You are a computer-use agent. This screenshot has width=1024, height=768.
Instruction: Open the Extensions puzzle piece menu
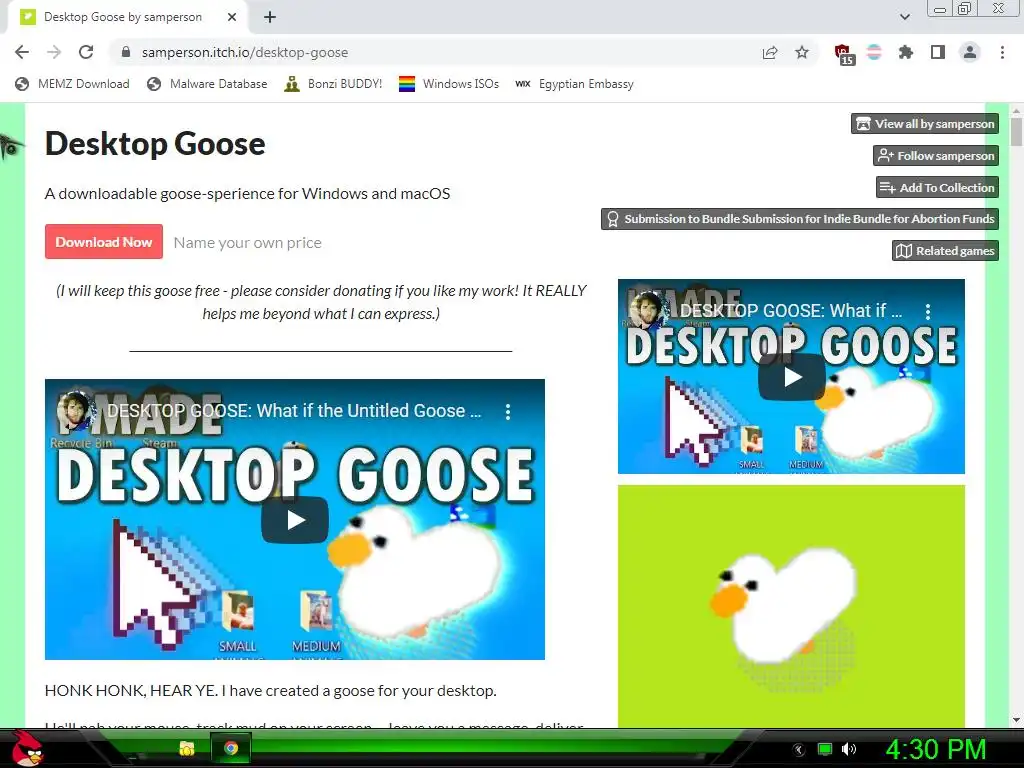click(905, 52)
